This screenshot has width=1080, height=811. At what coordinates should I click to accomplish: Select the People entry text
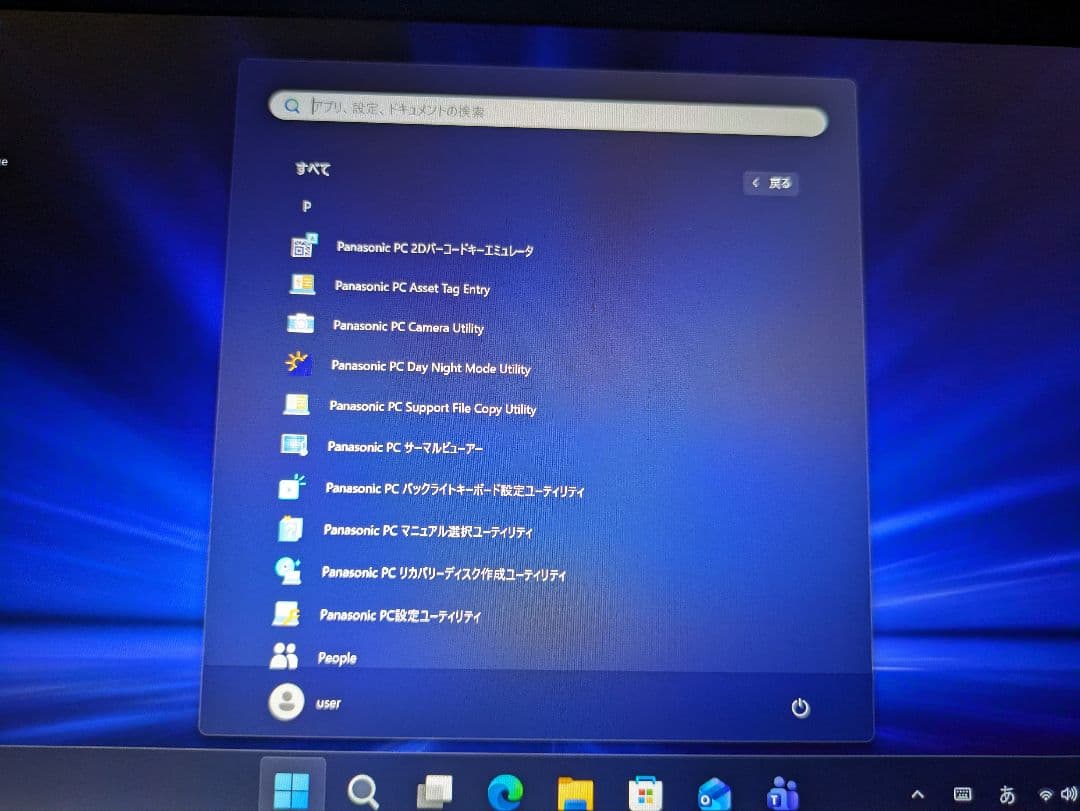coord(337,658)
